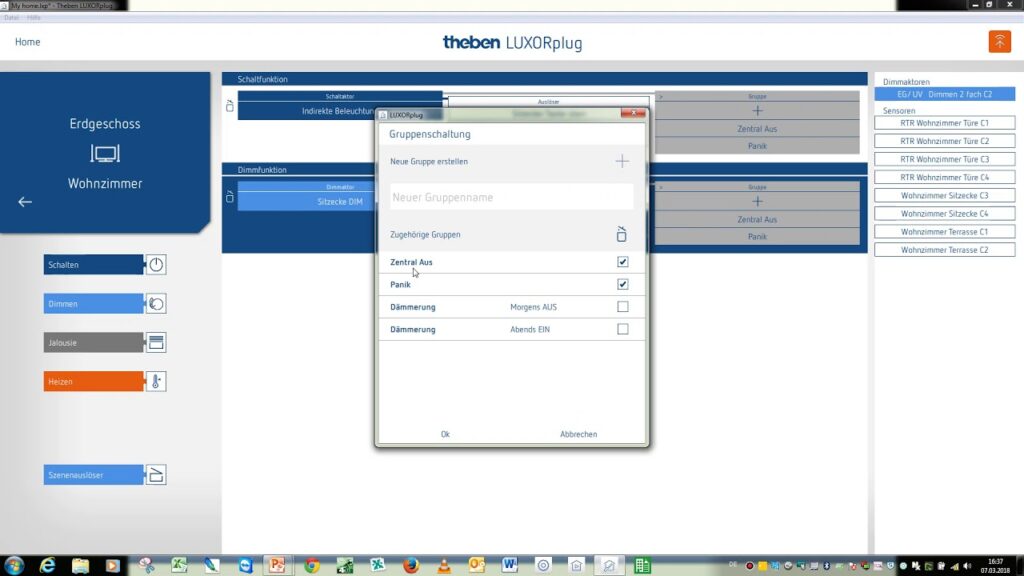Select sensor Wohnzimmer Sitzecke C3
This screenshot has height=576, width=1024.
click(x=944, y=195)
